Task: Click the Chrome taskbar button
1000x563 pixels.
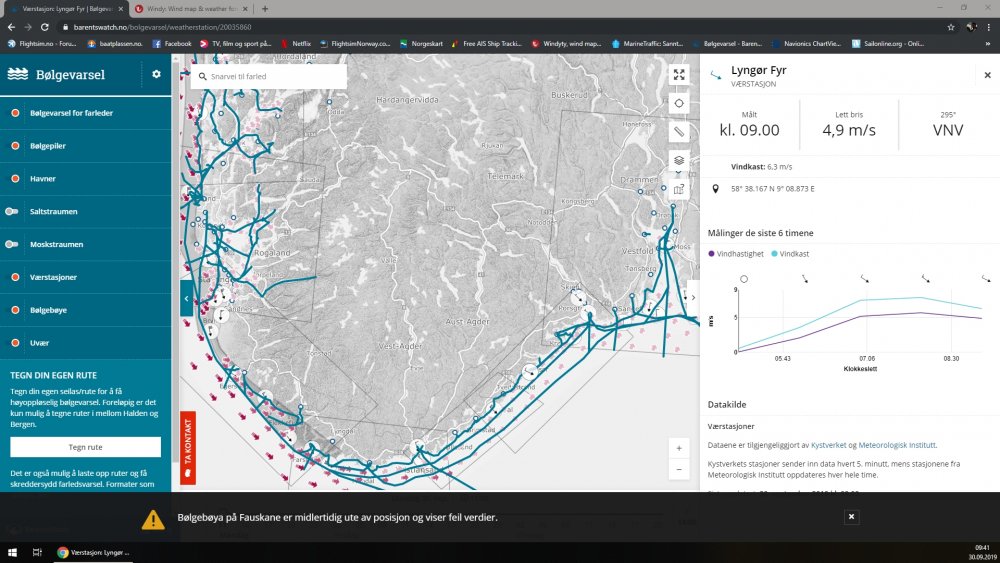Action: click(x=94, y=552)
